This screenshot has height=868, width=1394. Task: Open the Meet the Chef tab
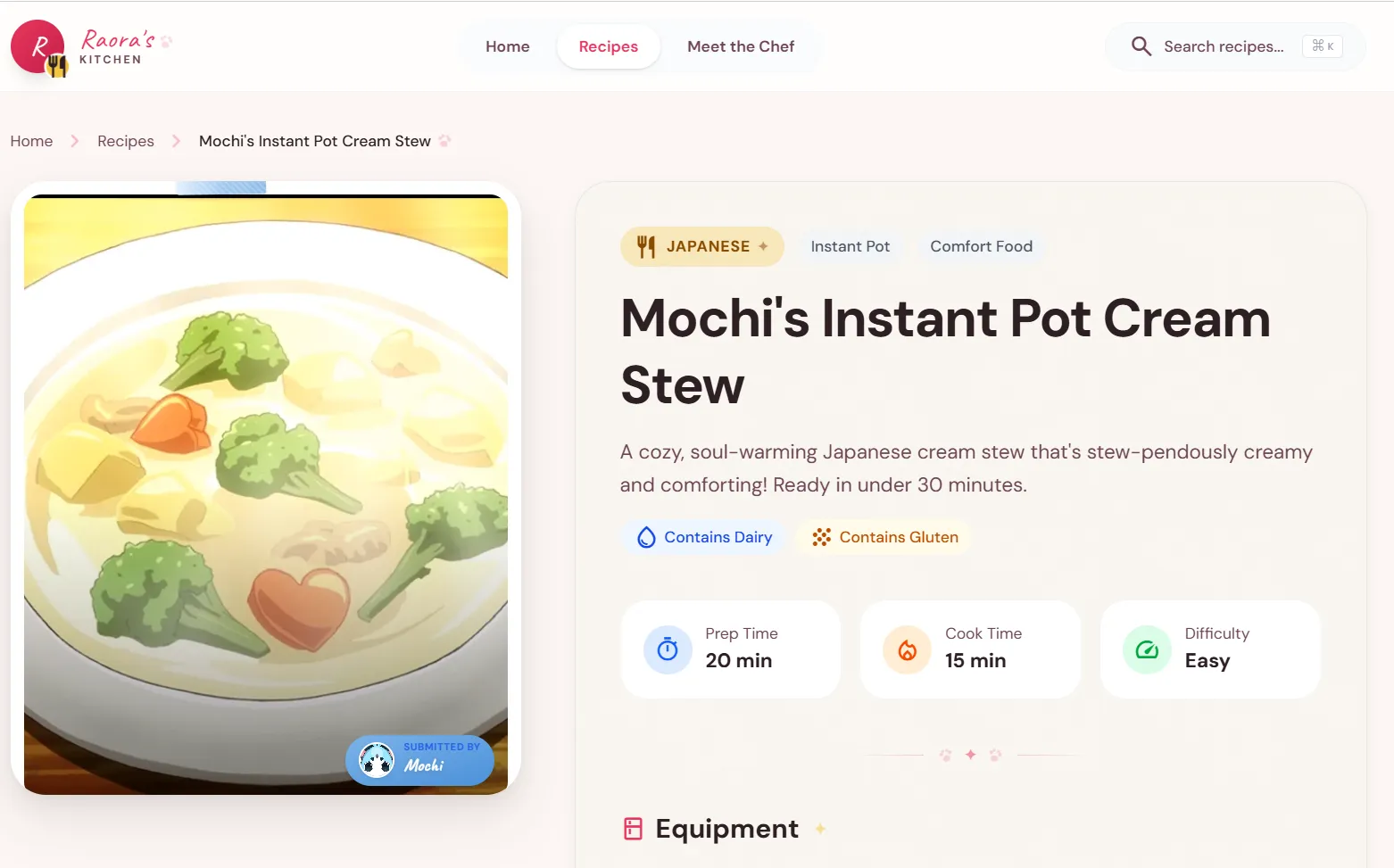(x=741, y=46)
